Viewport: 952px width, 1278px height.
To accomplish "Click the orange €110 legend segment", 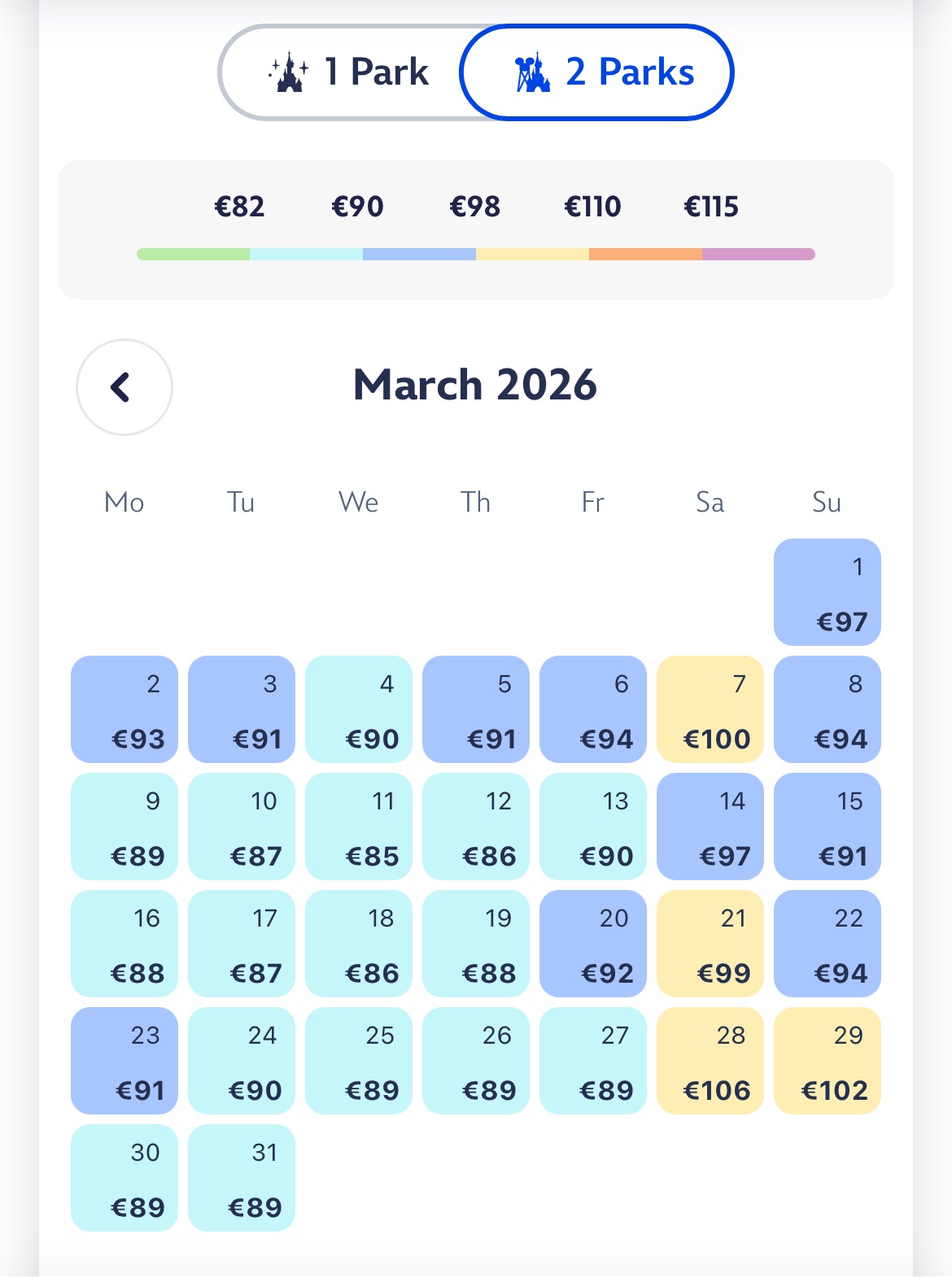I will coord(645,254).
